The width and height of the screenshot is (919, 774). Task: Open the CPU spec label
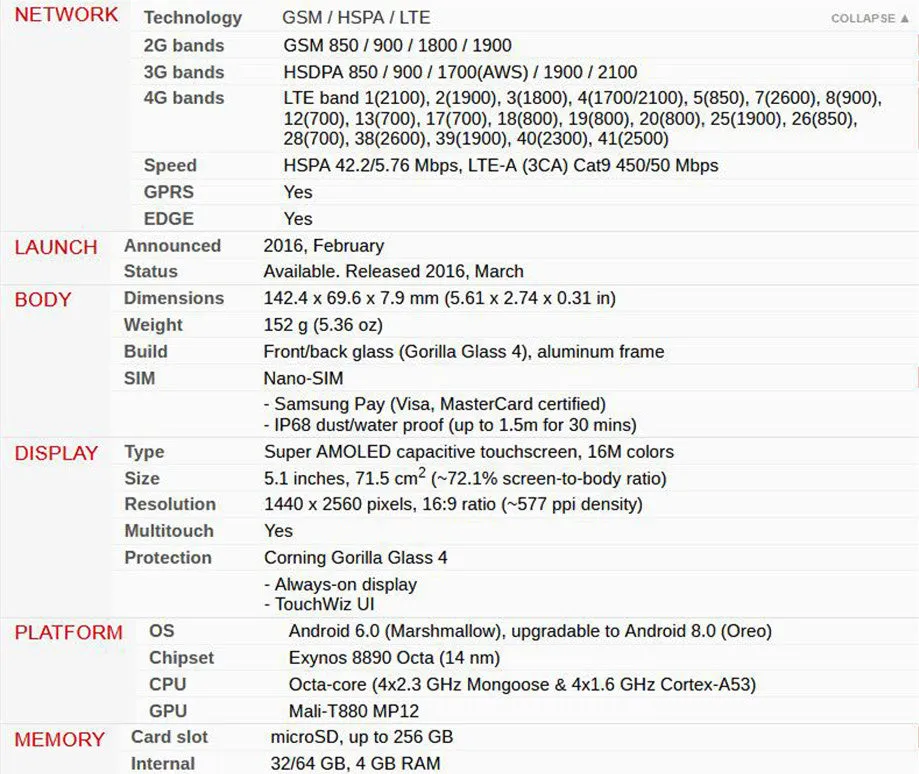168,684
